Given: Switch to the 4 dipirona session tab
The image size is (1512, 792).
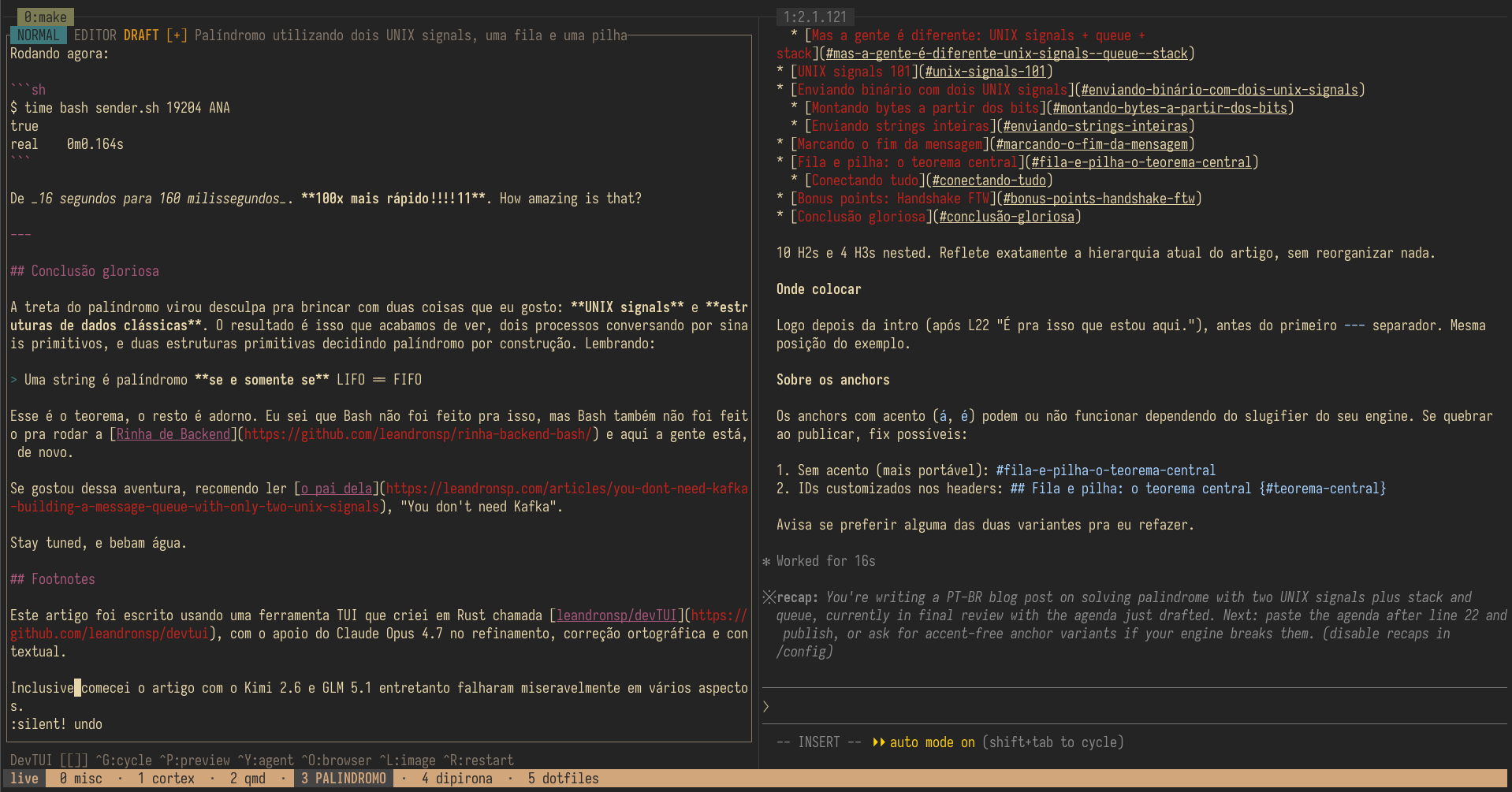Looking at the screenshot, I should pos(456,778).
